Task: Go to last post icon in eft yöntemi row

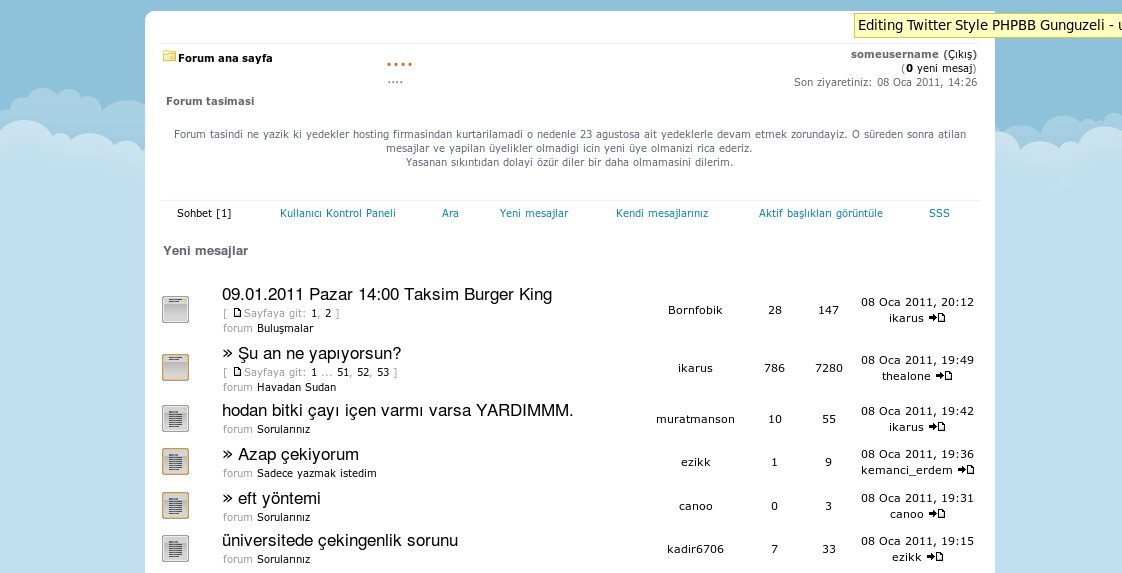Action: [937, 513]
